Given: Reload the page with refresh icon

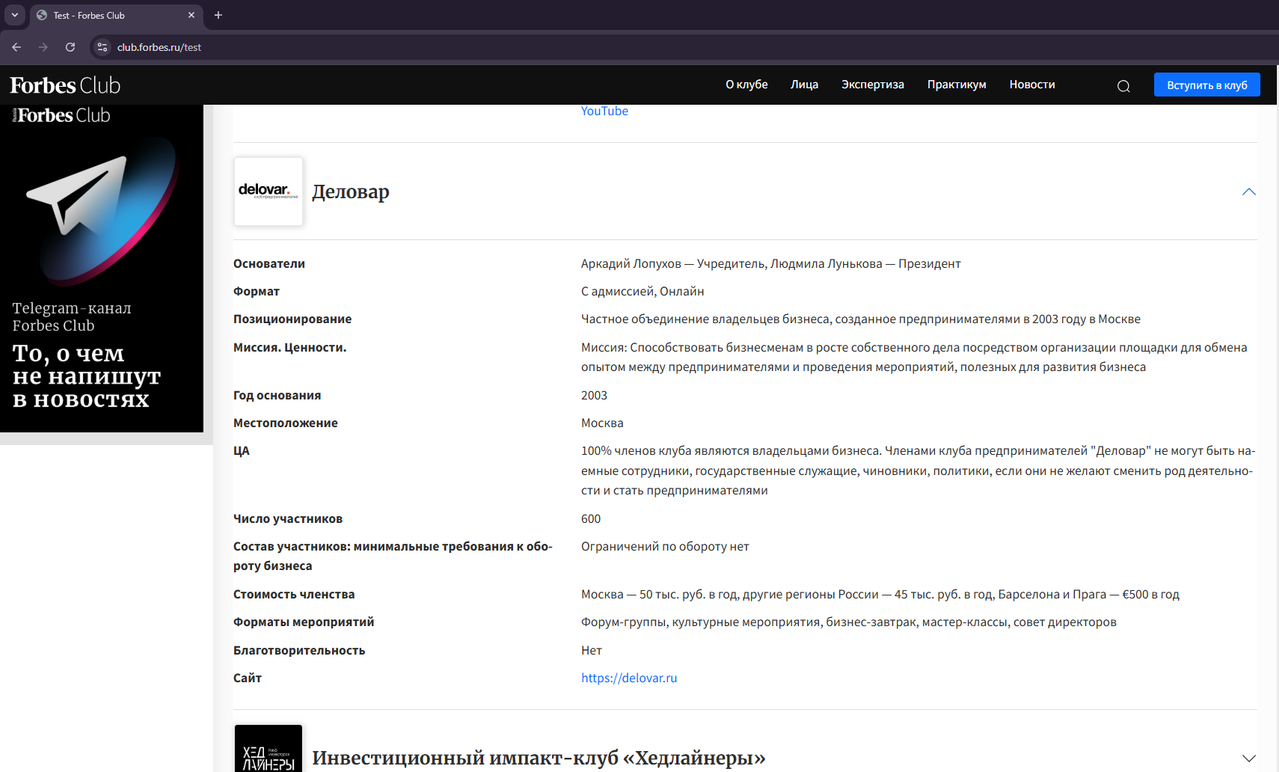Looking at the screenshot, I should pyautogui.click(x=70, y=47).
